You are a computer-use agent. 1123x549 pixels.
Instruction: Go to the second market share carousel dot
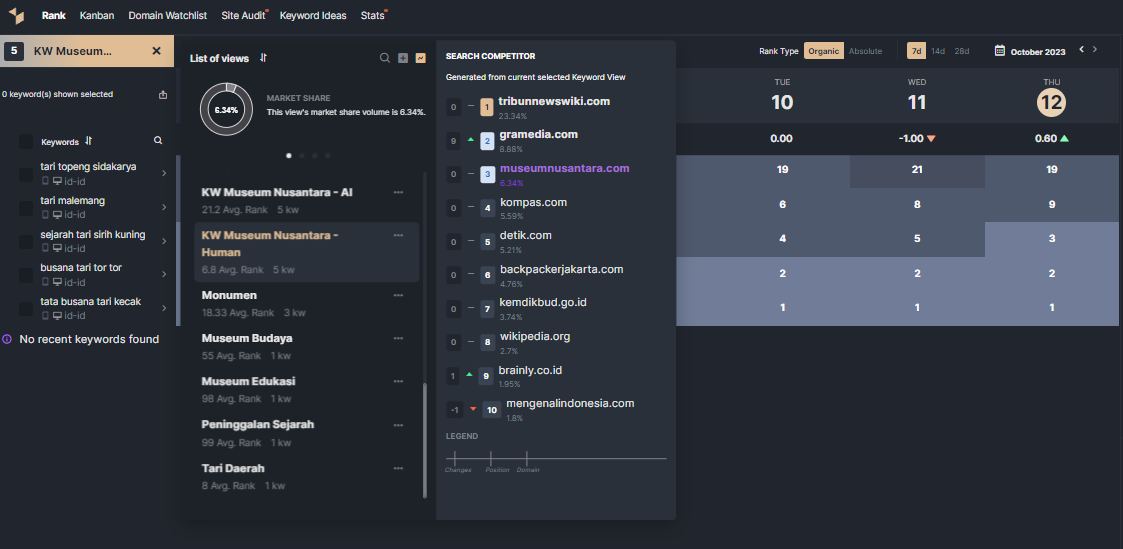click(302, 155)
